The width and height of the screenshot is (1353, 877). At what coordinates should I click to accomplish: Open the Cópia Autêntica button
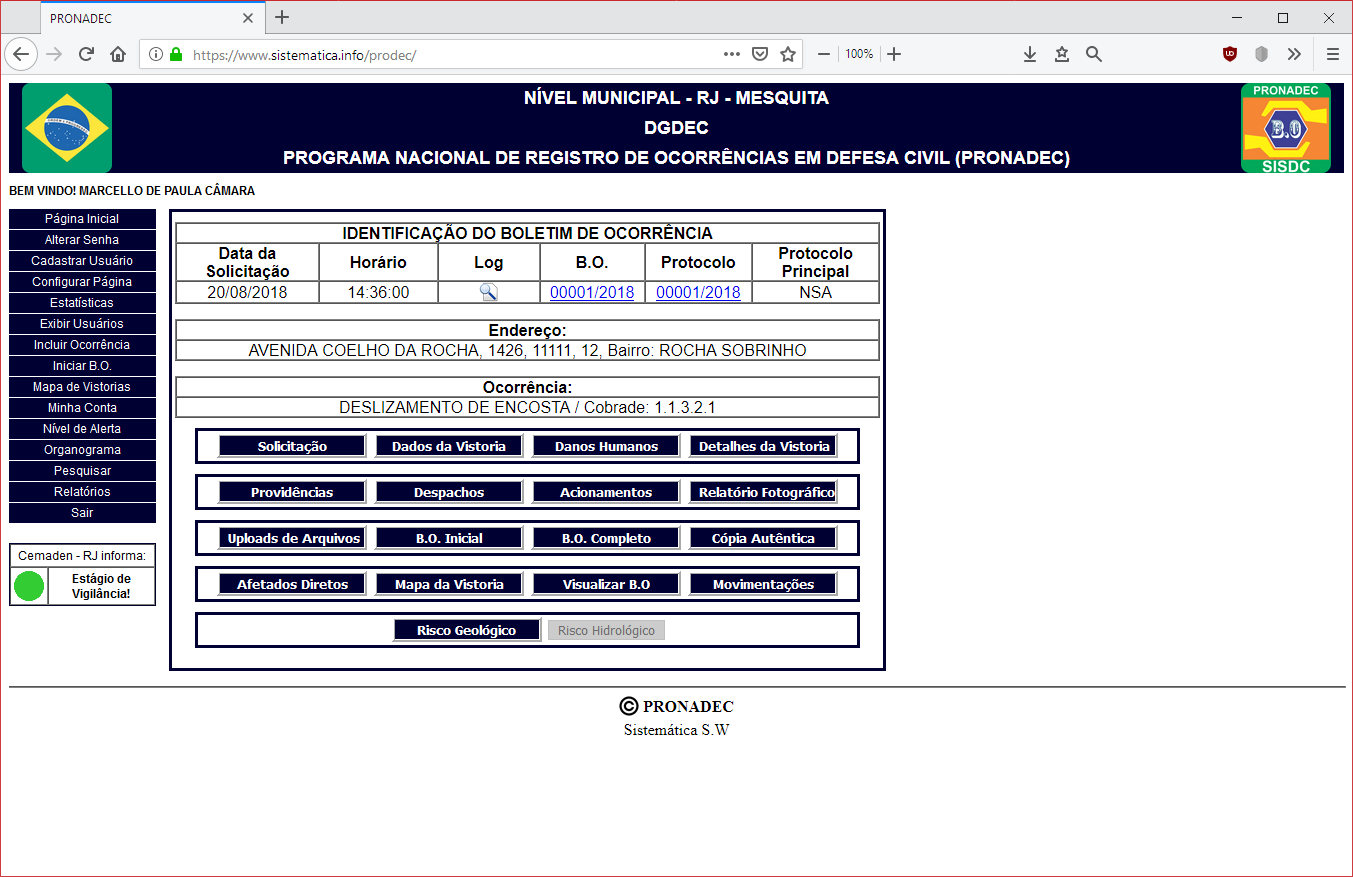pyautogui.click(x=763, y=539)
